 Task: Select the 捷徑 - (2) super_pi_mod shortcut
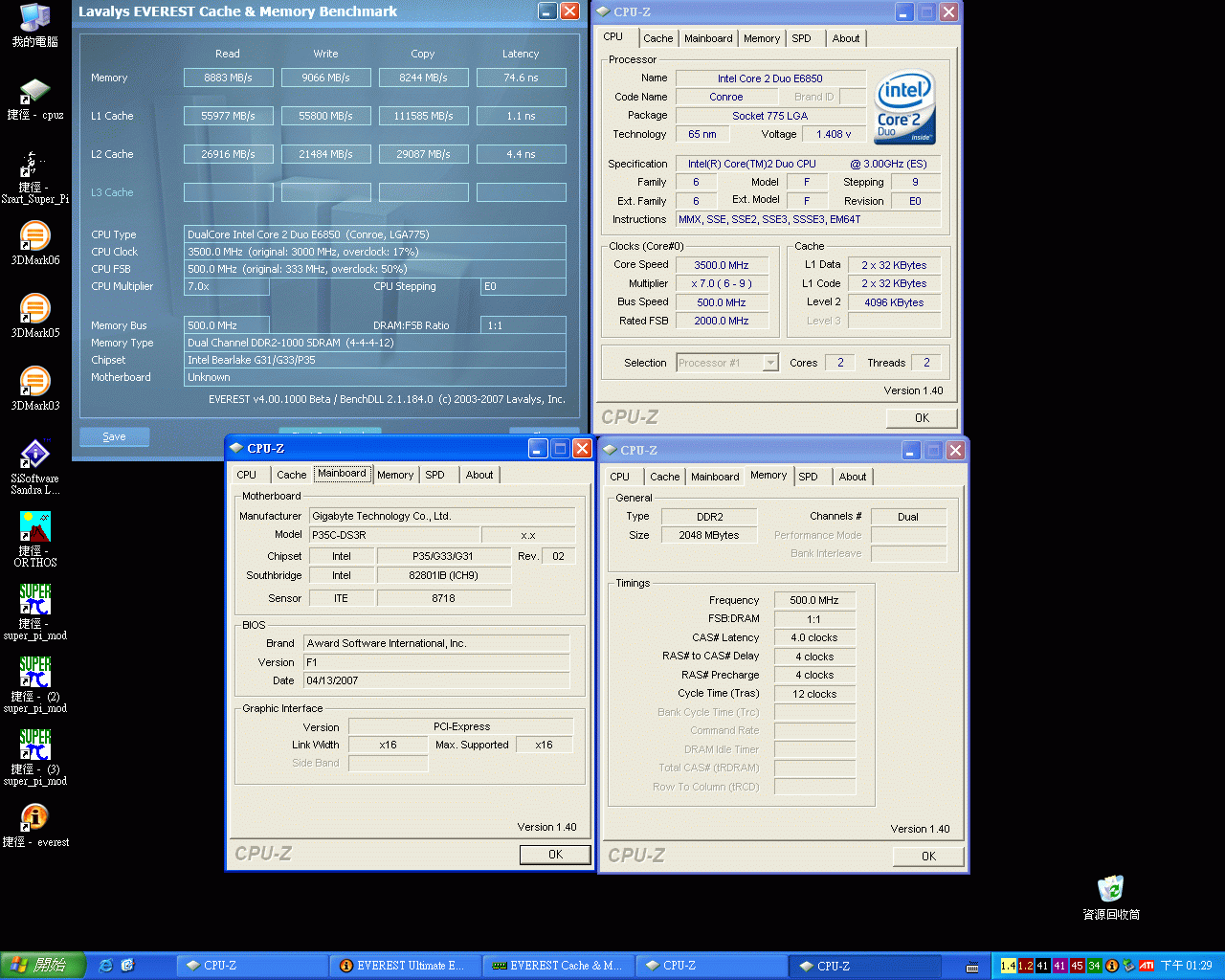tap(35, 685)
